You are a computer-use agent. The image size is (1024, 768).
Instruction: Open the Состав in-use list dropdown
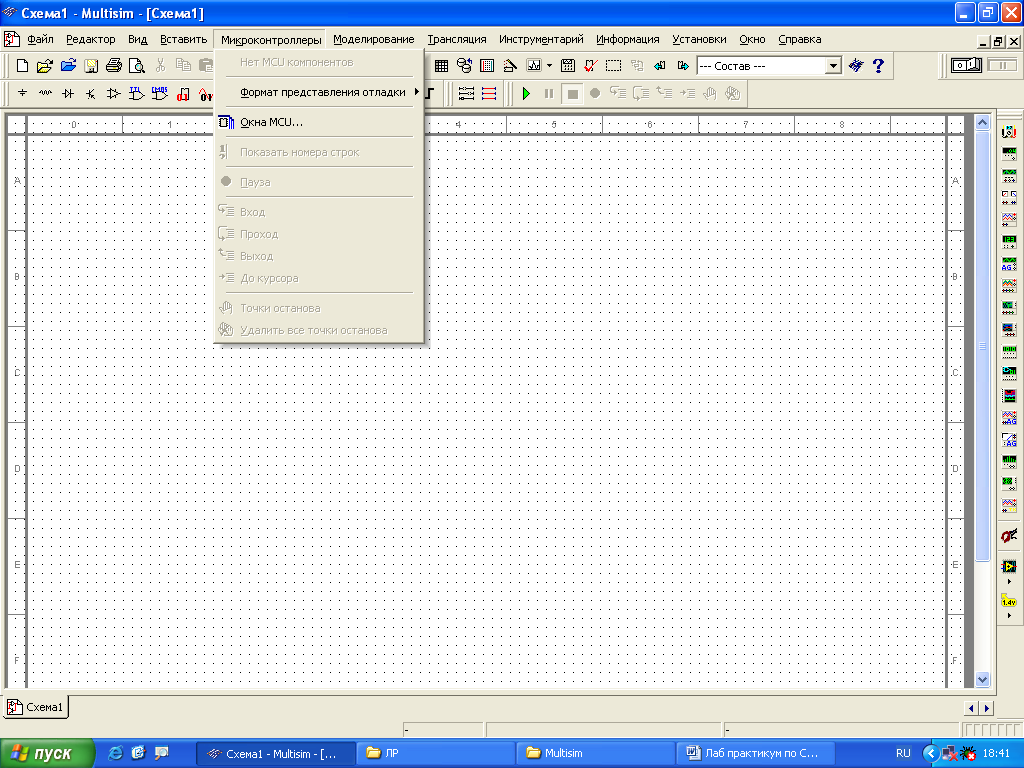click(833, 65)
